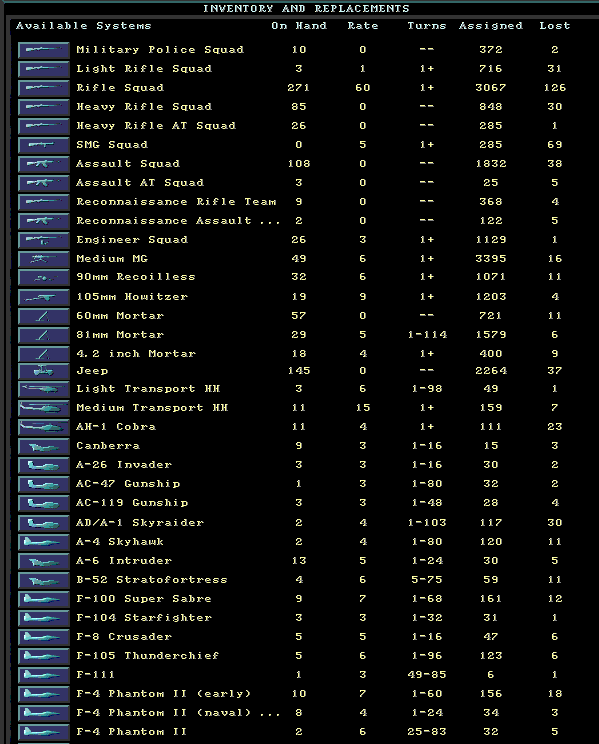Click B-52 Stratofortress turns value 5-75
This screenshot has height=744, width=599.
pos(427,579)
